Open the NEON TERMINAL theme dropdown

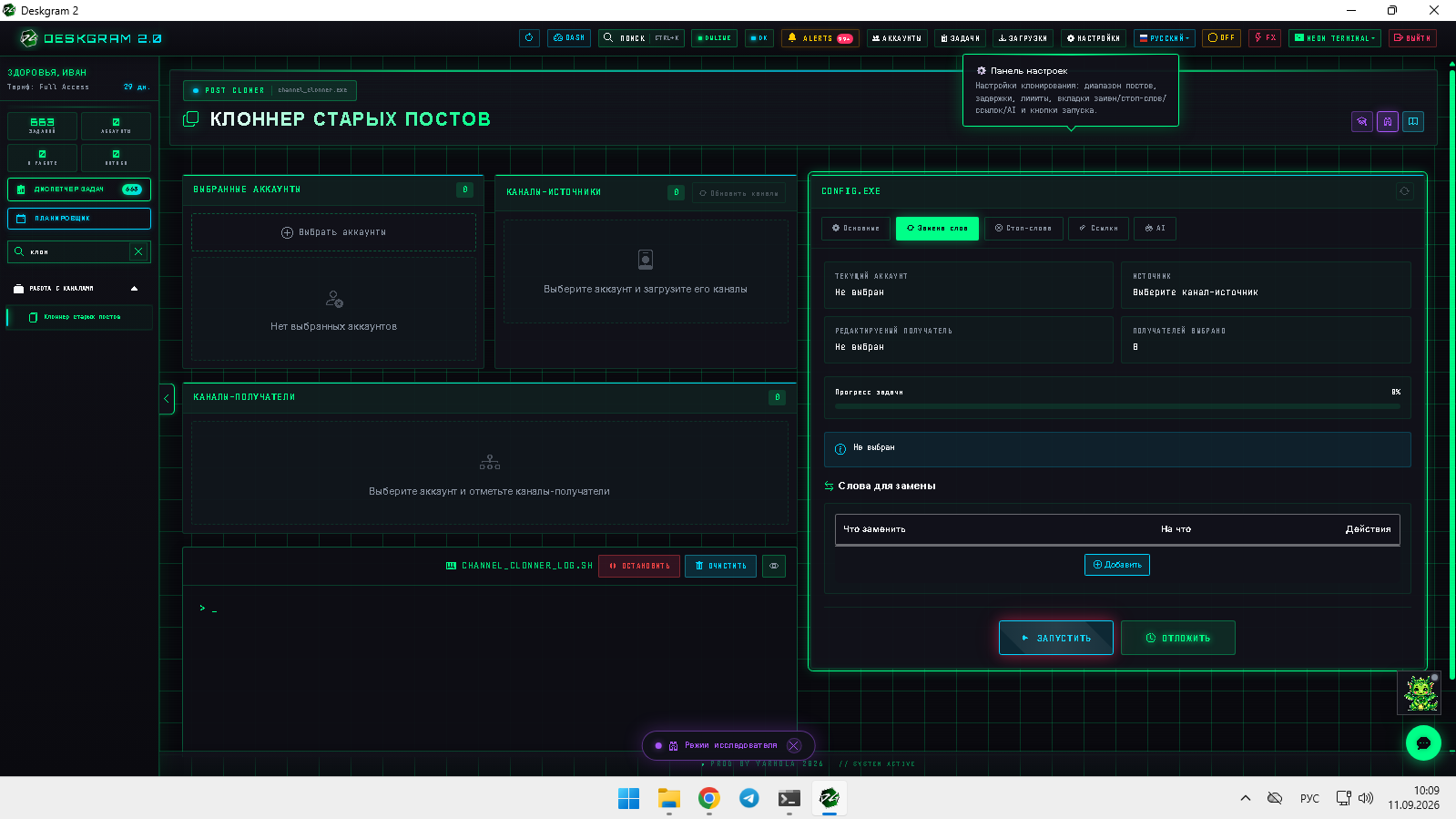1335,38
